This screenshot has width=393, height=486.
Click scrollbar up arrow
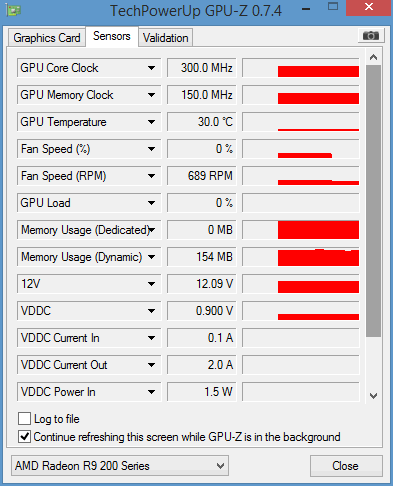pyautogui.click(x=373, y=57)
